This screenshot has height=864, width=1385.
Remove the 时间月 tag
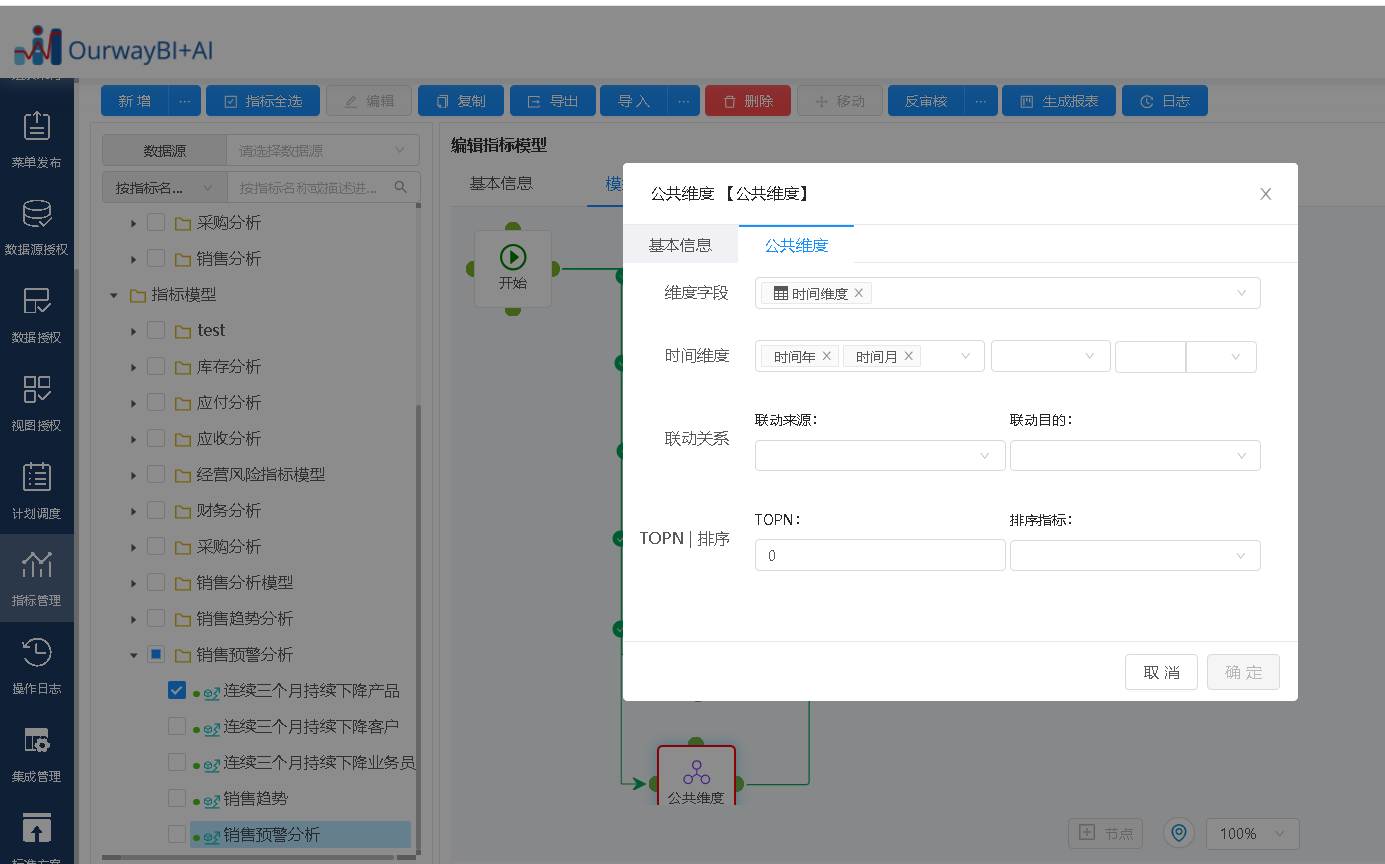coord(909,356)
